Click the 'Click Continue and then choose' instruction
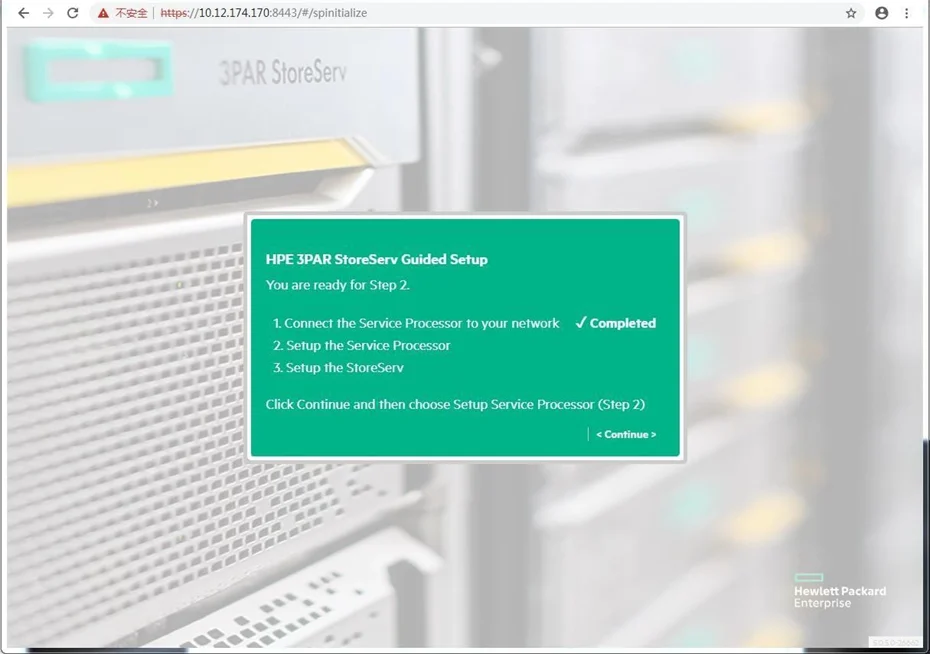The image size is (930, 654). click(455, 404)
